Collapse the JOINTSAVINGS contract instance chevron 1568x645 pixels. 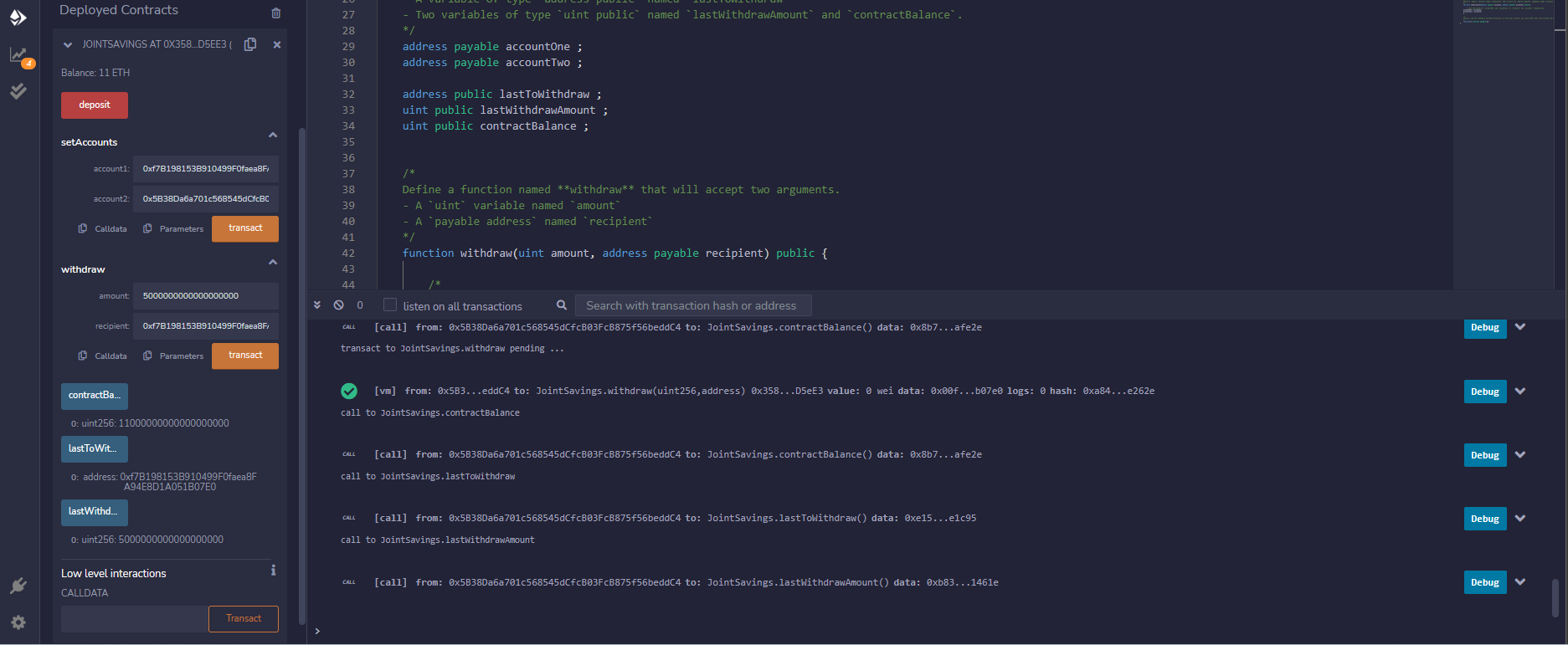(x=68, y=45)
